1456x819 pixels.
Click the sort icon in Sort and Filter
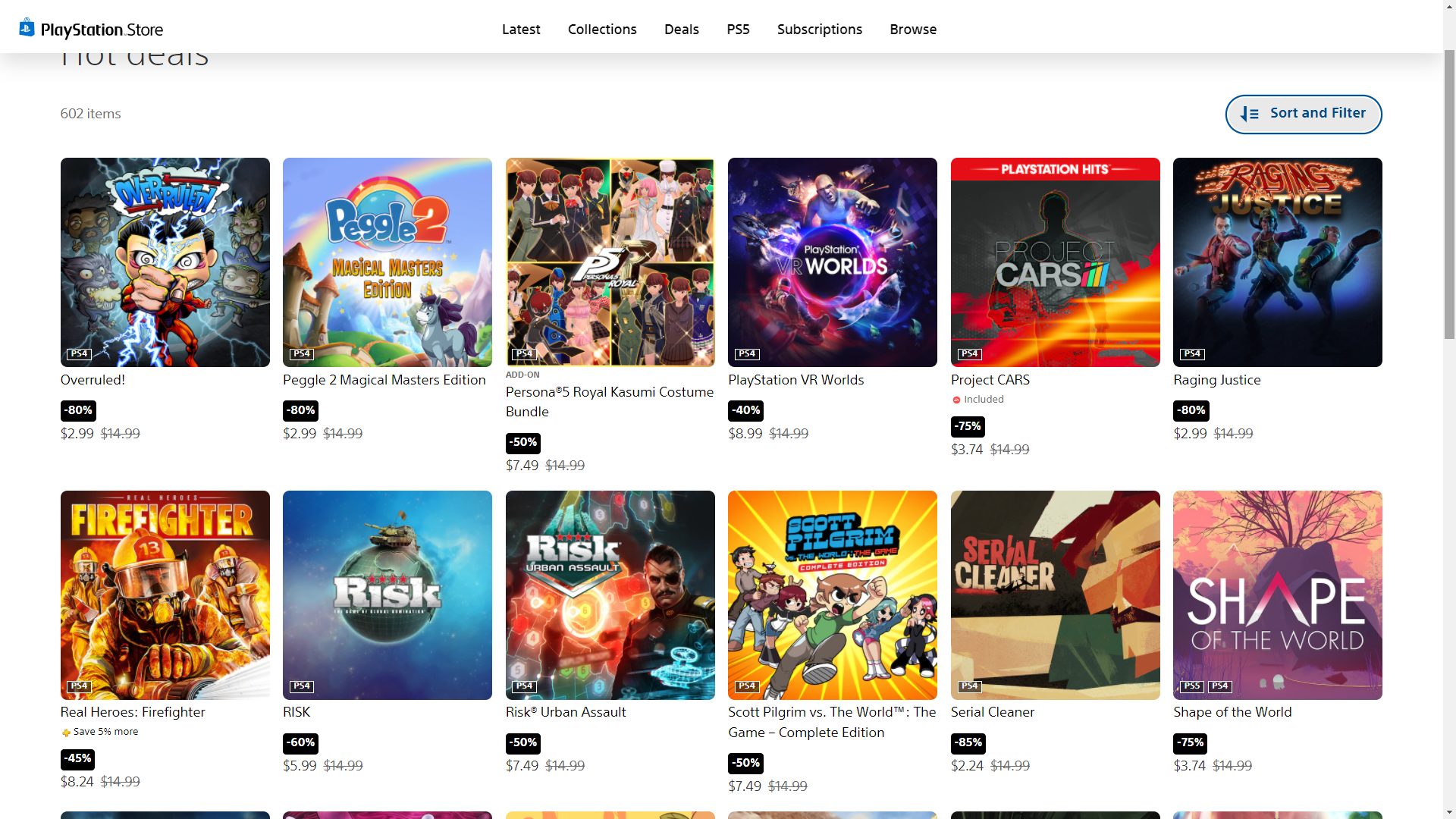pos(1249,114)
